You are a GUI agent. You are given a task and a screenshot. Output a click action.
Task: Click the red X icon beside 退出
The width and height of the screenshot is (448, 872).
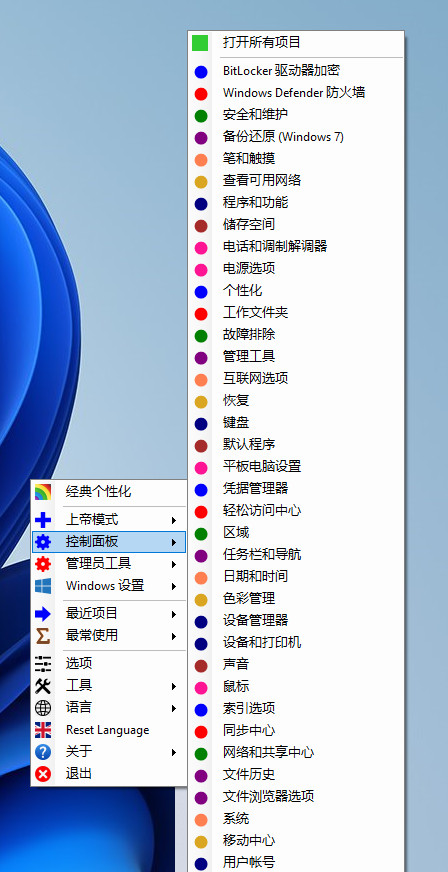point(43,774)
